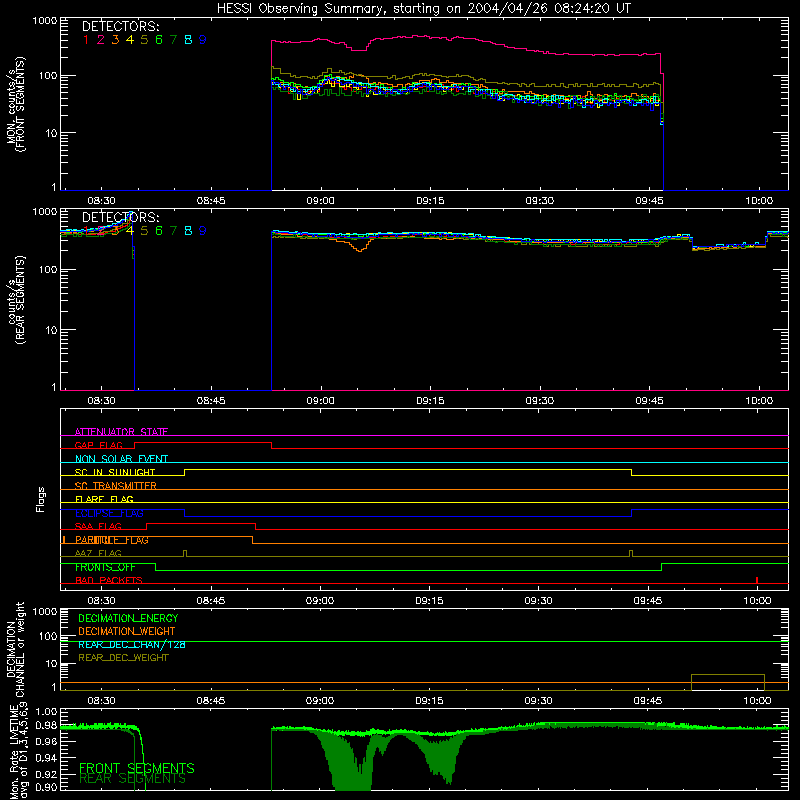
Task: Select the DETECTORS: legend label in front segments plot
Action: click(x=120, y=27)
